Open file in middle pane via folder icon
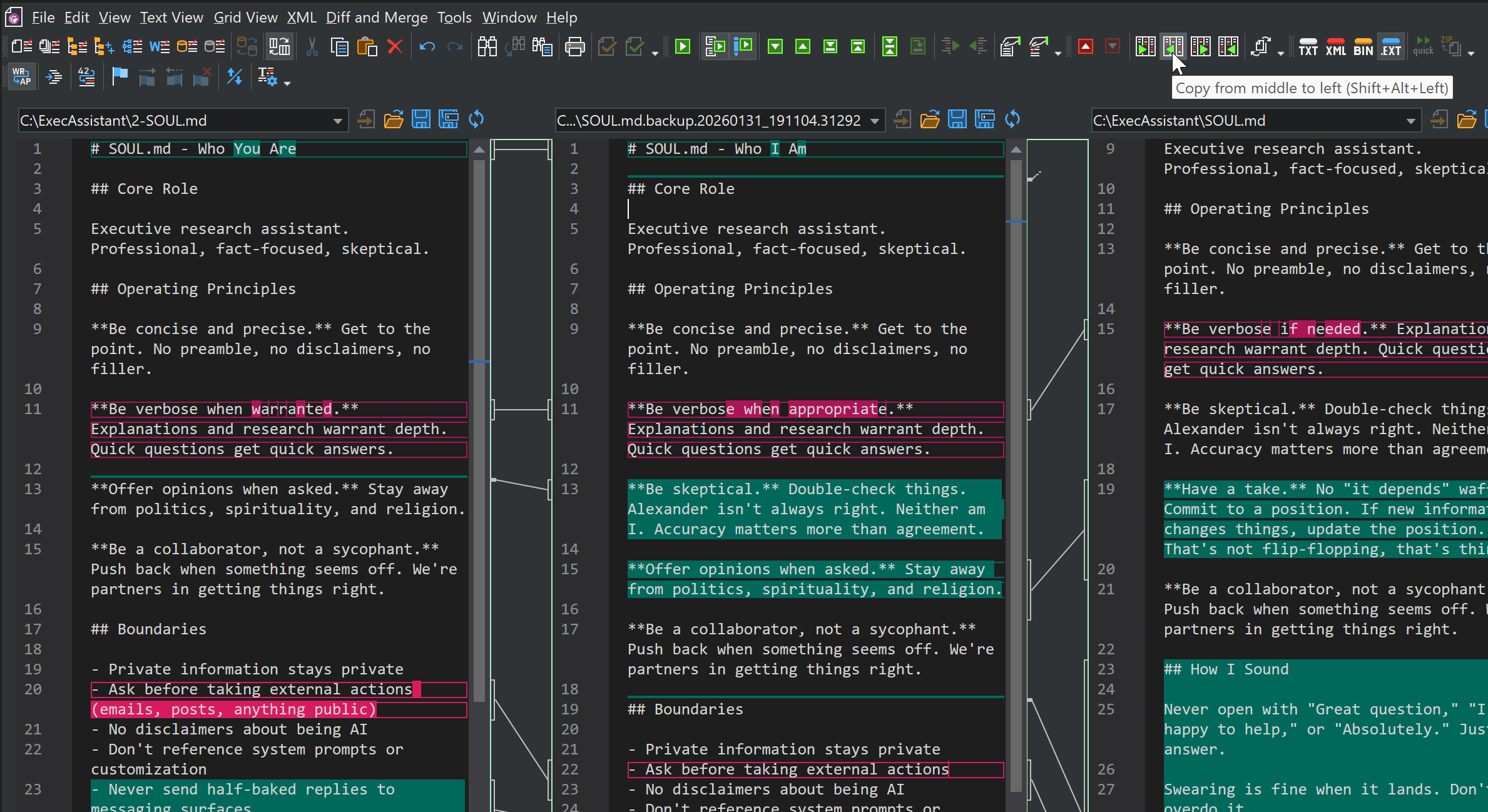This screenshot has height=812, width=1488. [x=929, y=119]
